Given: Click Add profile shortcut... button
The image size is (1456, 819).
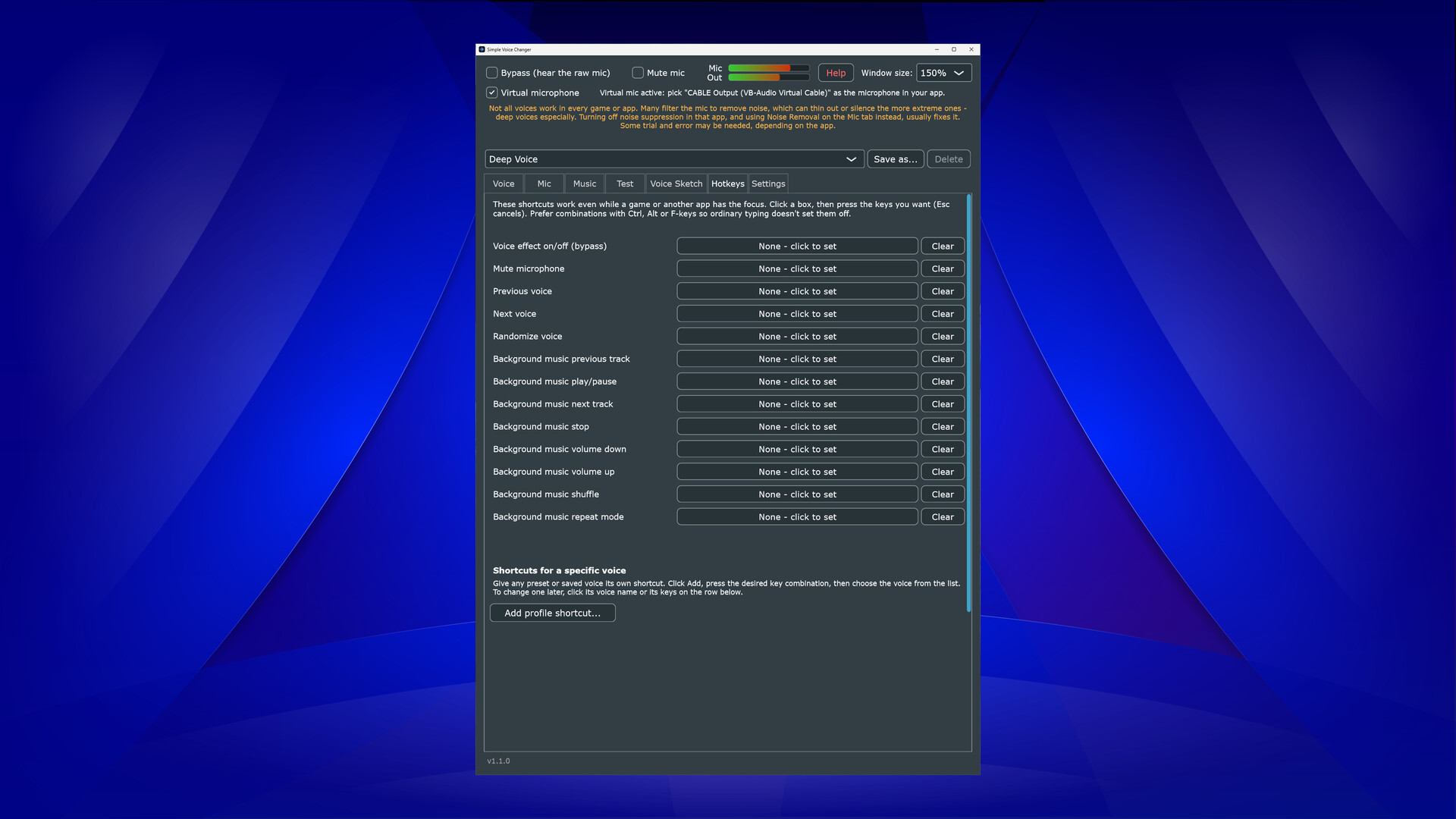Looking at the screenshot, I should click(552, 613).
